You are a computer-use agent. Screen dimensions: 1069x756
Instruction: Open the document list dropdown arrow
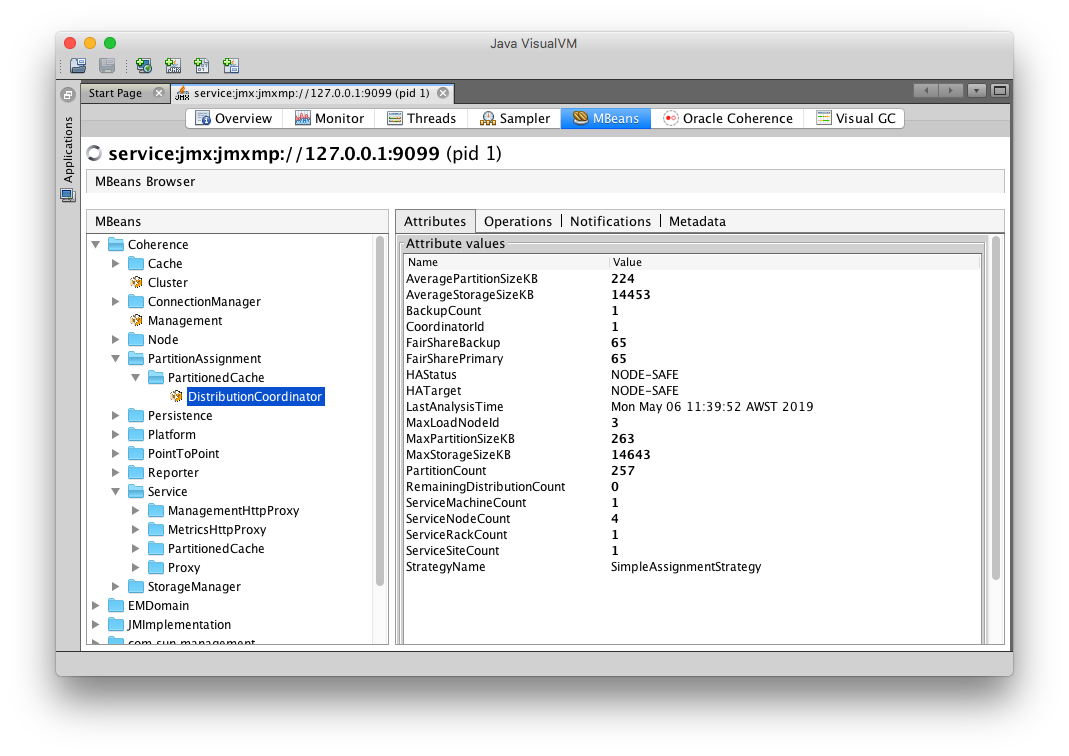pos(976,91)
